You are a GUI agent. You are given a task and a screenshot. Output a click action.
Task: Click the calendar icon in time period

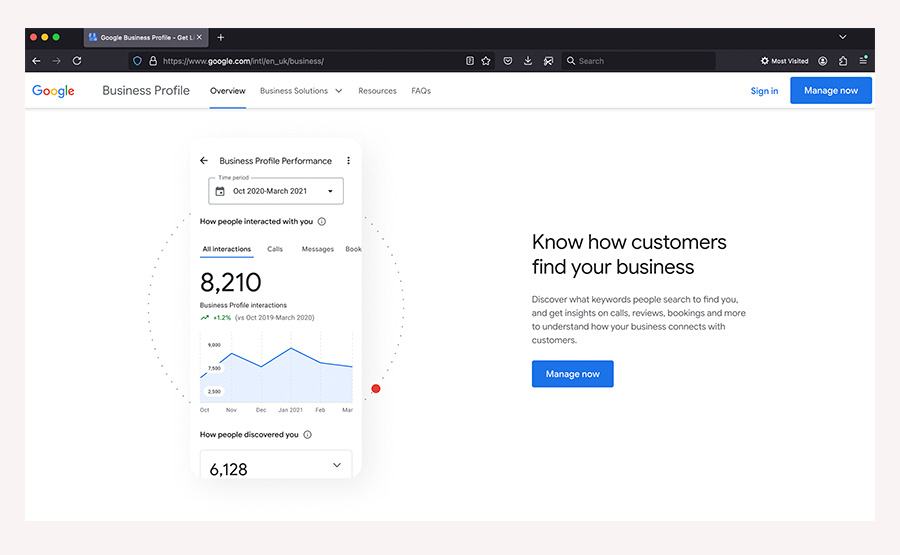[220, 191]
